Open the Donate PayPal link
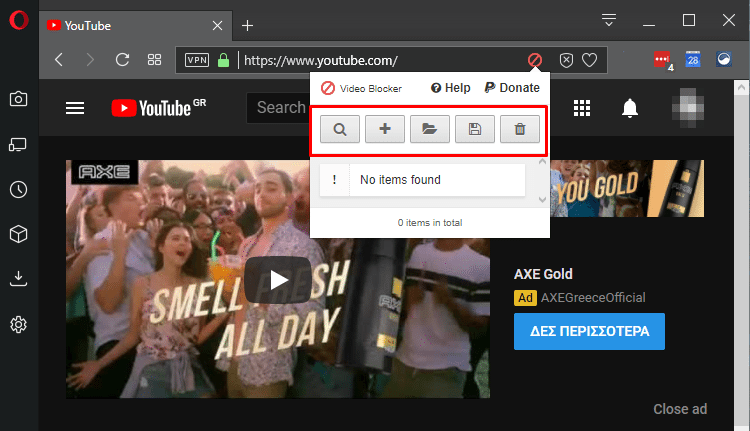Screen dimensions: 750x431 [x=512, y=88]
